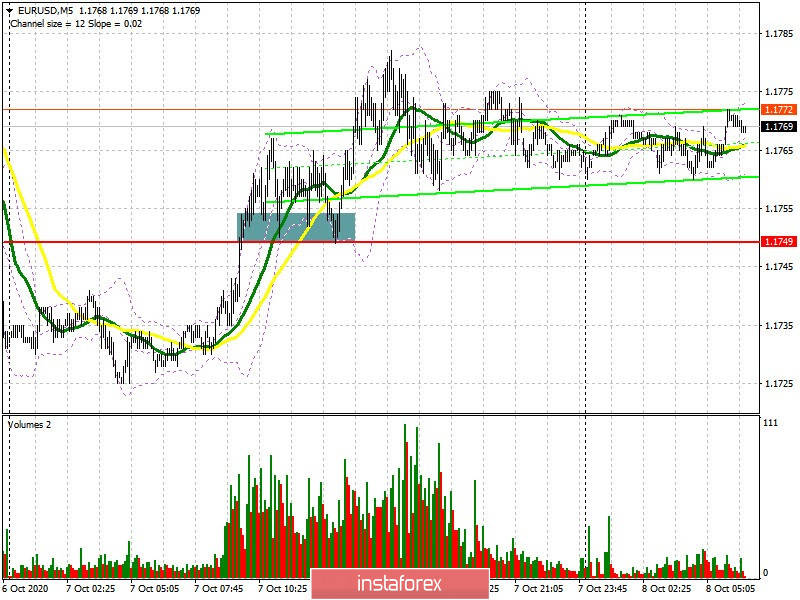The height and width of the screenshot is (600, 800).
Task: Click the '7 Oct 10:25' time axis label
Action: 283,589
